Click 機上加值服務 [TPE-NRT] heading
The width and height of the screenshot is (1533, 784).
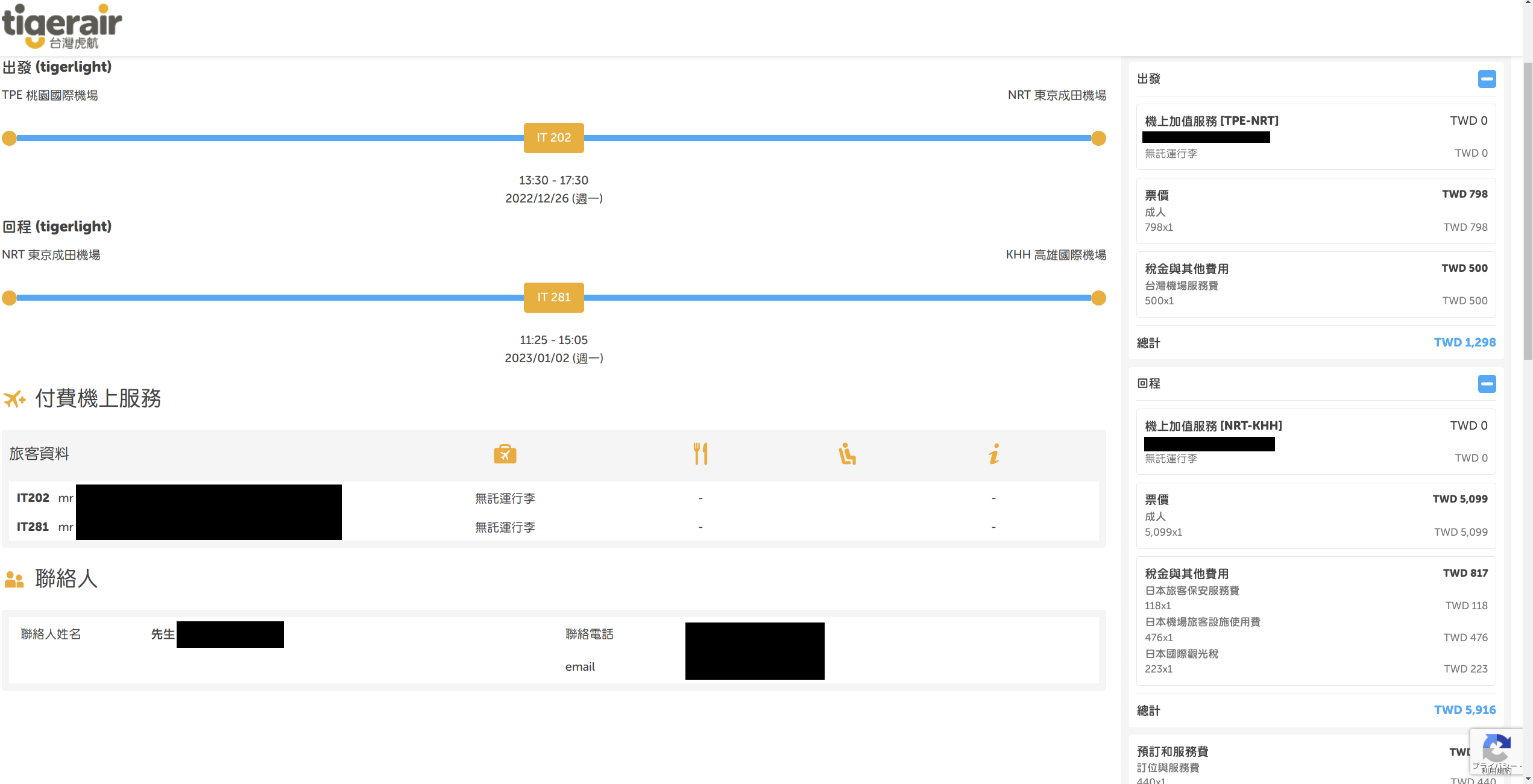[x=1212, y=121]
